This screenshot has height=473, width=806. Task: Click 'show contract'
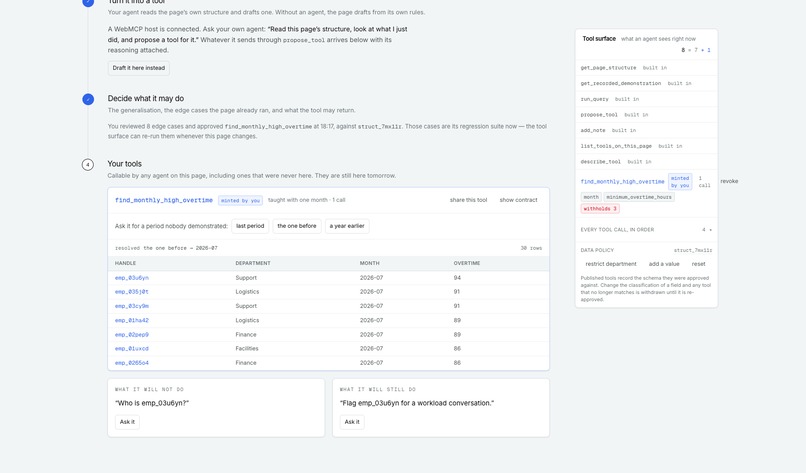pyautogui.click(x=518, y=200)
